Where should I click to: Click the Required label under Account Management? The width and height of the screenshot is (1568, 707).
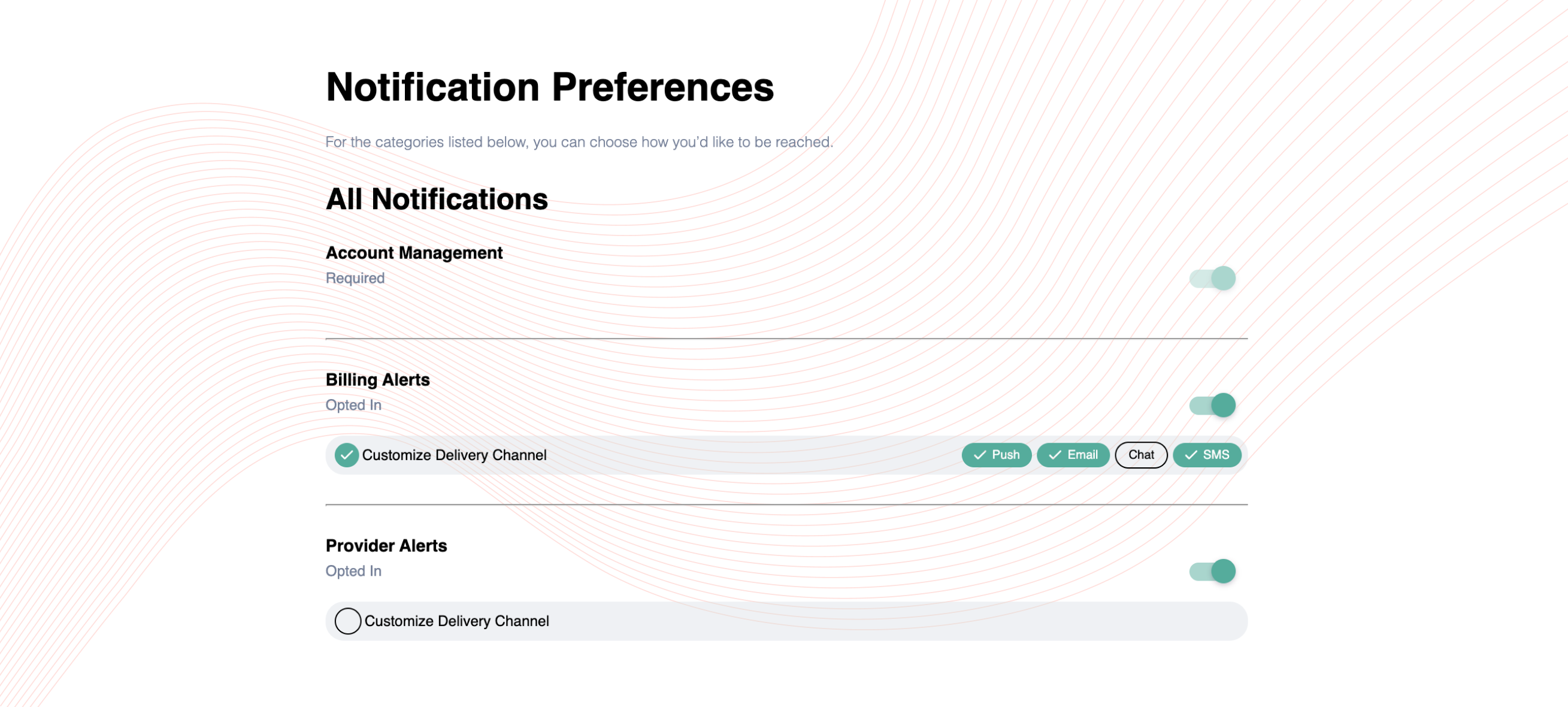(355, 278)
